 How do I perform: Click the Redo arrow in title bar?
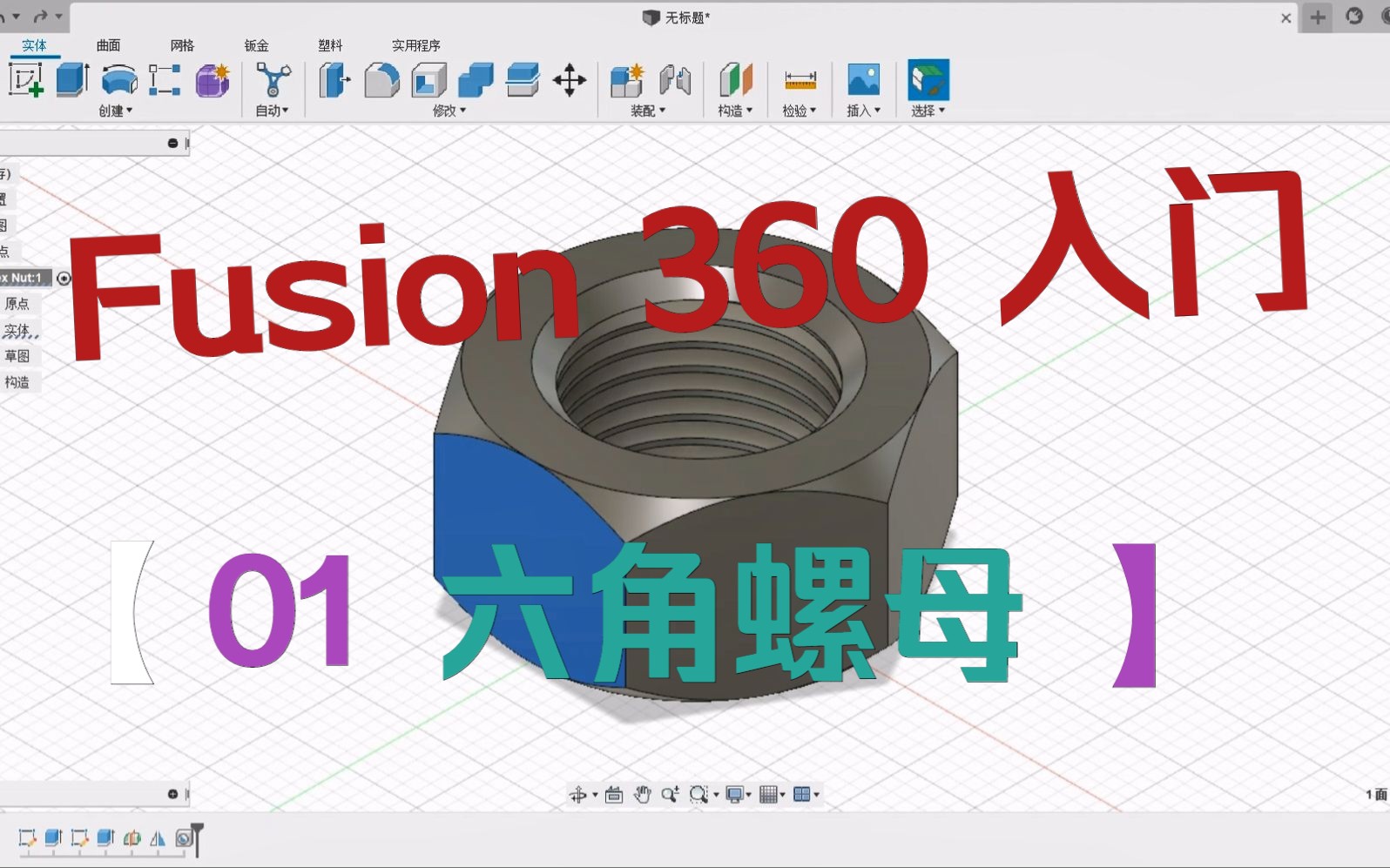40,17
